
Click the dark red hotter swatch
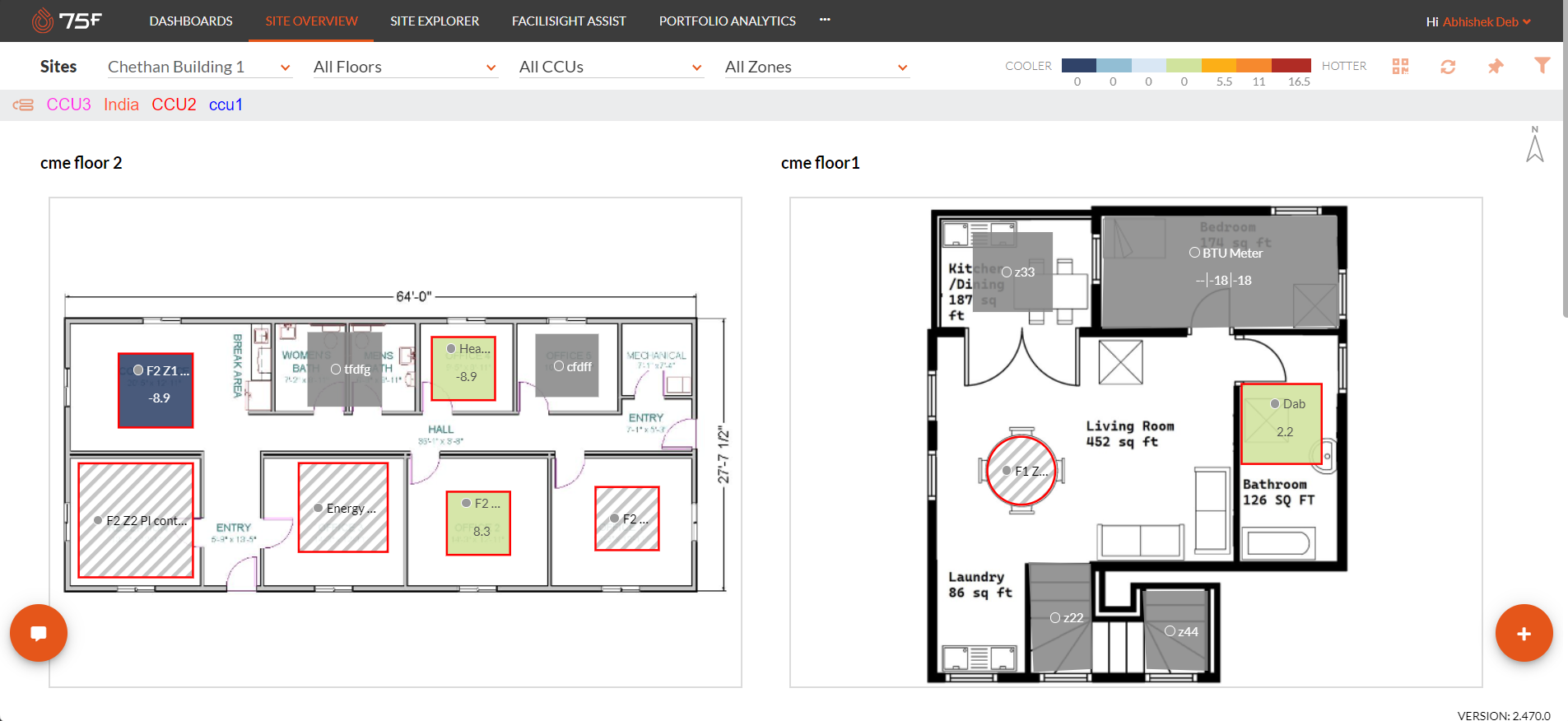click(x=1291, y=65)
